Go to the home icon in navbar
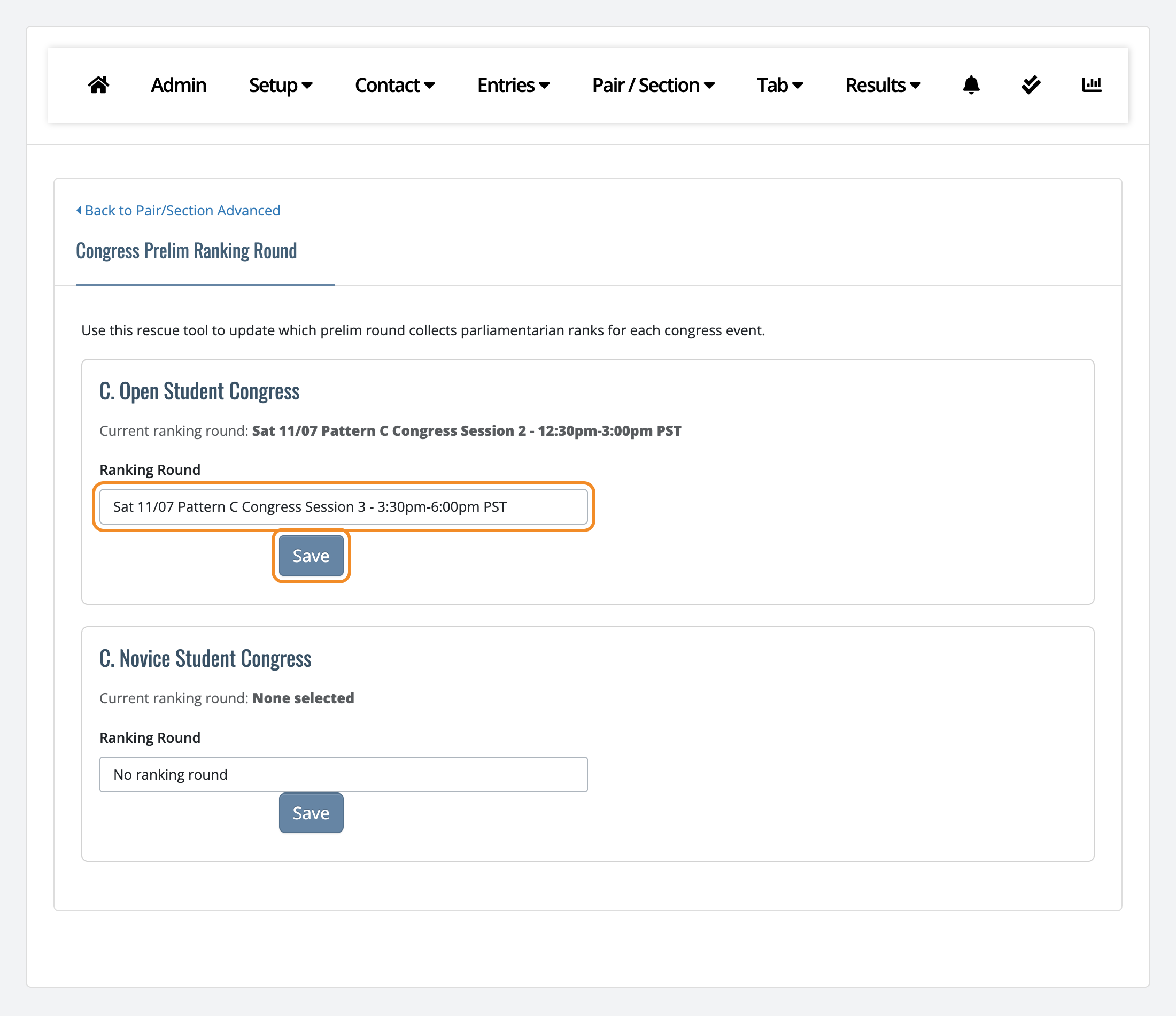Image resolution: width=1176 pixels, height=1016 pixels. point(98,85)
